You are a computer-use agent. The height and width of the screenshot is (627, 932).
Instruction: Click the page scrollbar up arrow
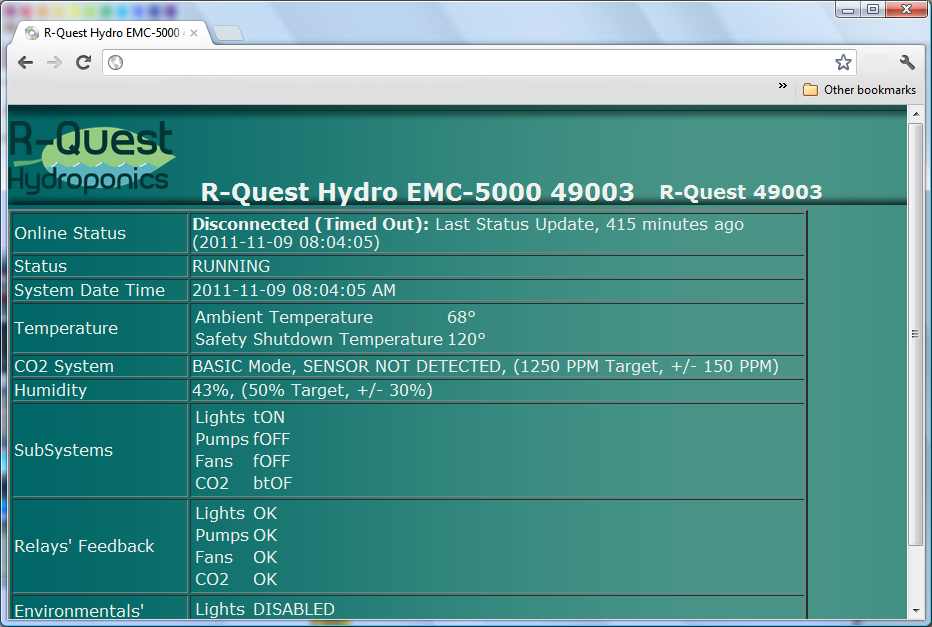915,114
